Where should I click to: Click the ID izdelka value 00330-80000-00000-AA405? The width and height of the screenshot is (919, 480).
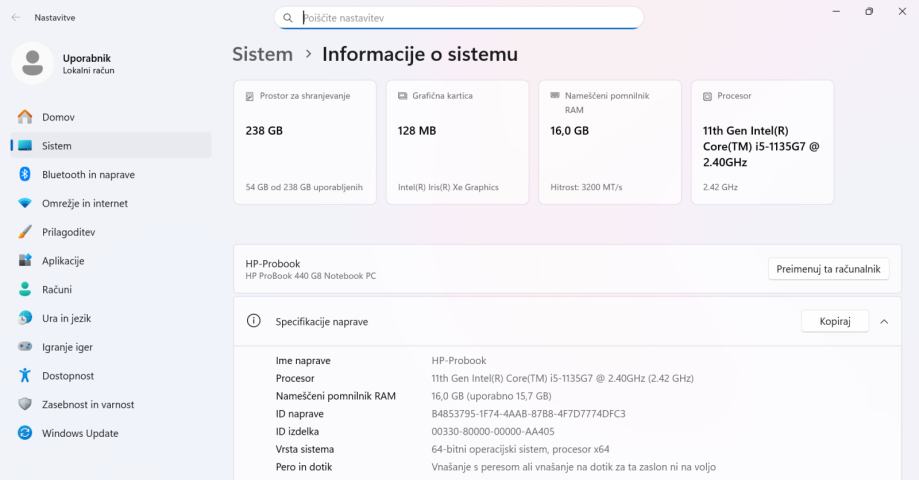(492, 431)
